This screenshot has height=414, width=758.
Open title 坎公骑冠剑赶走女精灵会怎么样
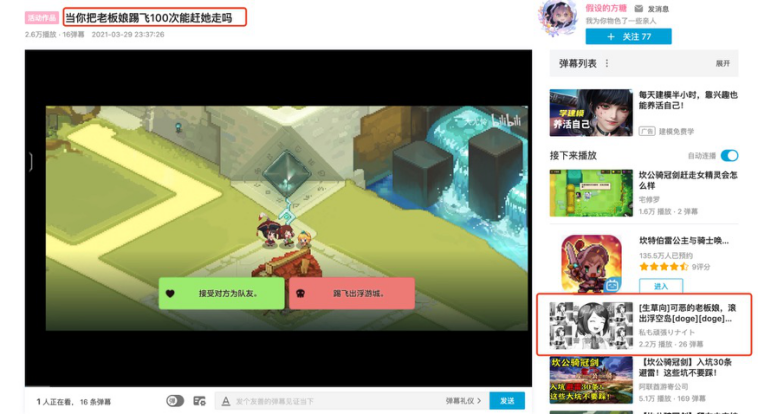tap(688, 180)
